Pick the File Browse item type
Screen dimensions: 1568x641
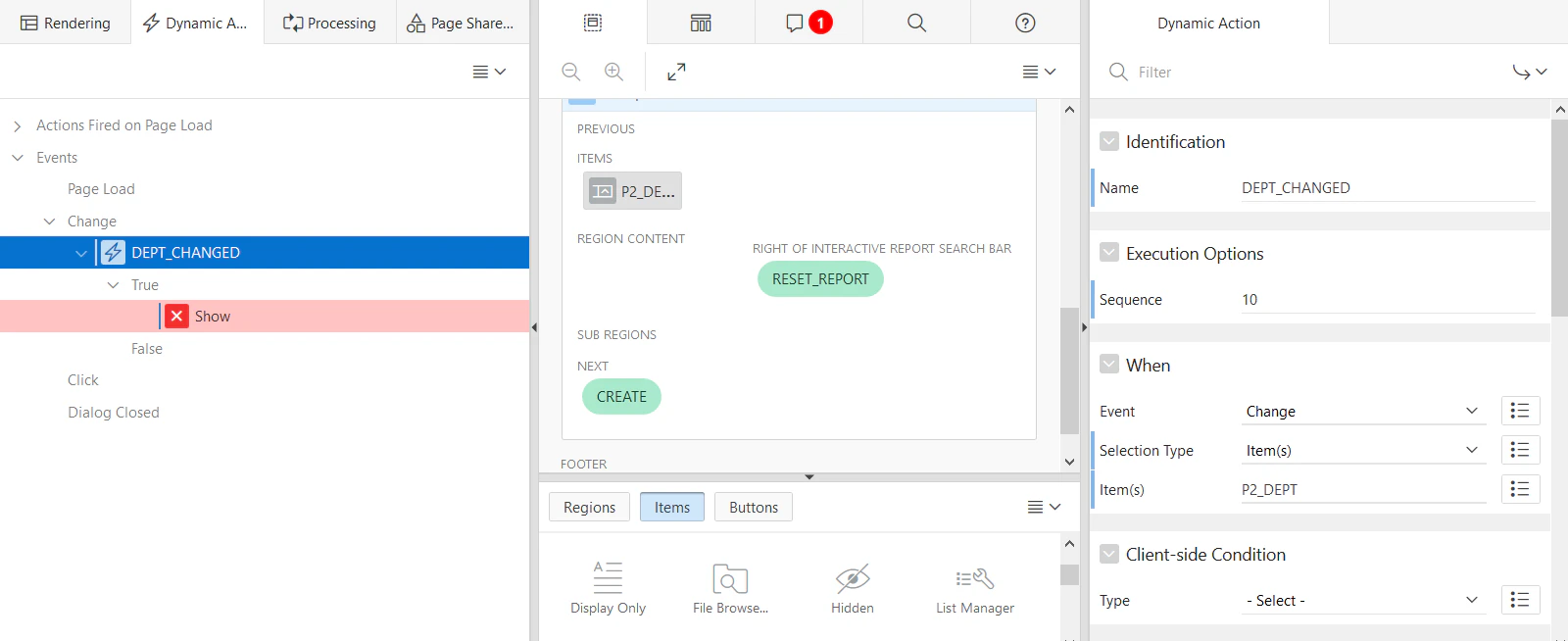click(730, 588)
